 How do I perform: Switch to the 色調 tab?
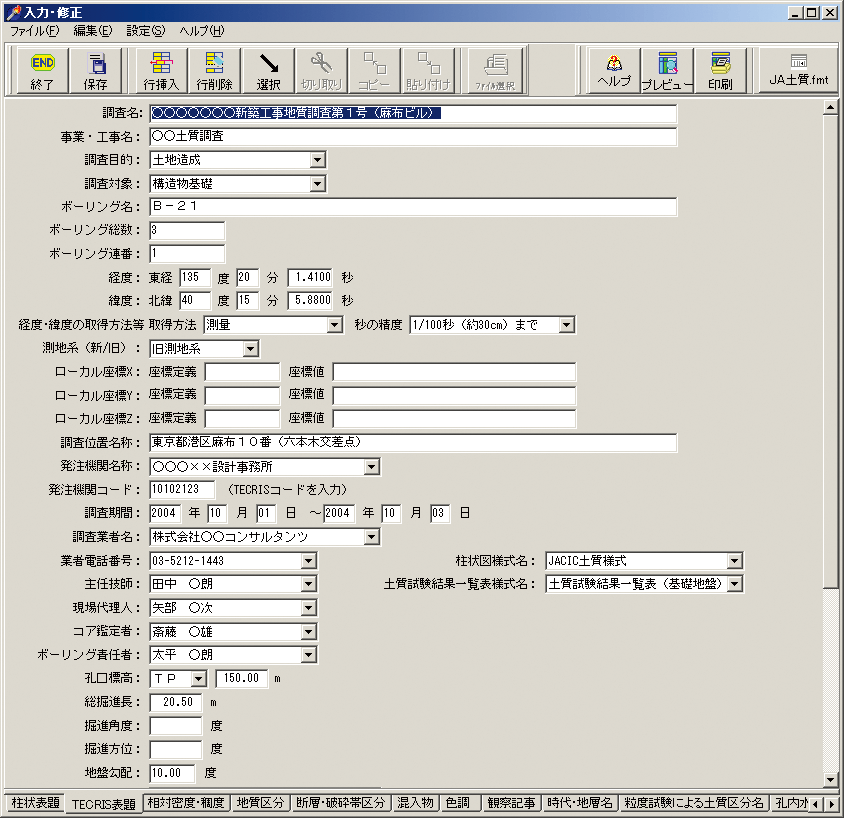[458, 802]
